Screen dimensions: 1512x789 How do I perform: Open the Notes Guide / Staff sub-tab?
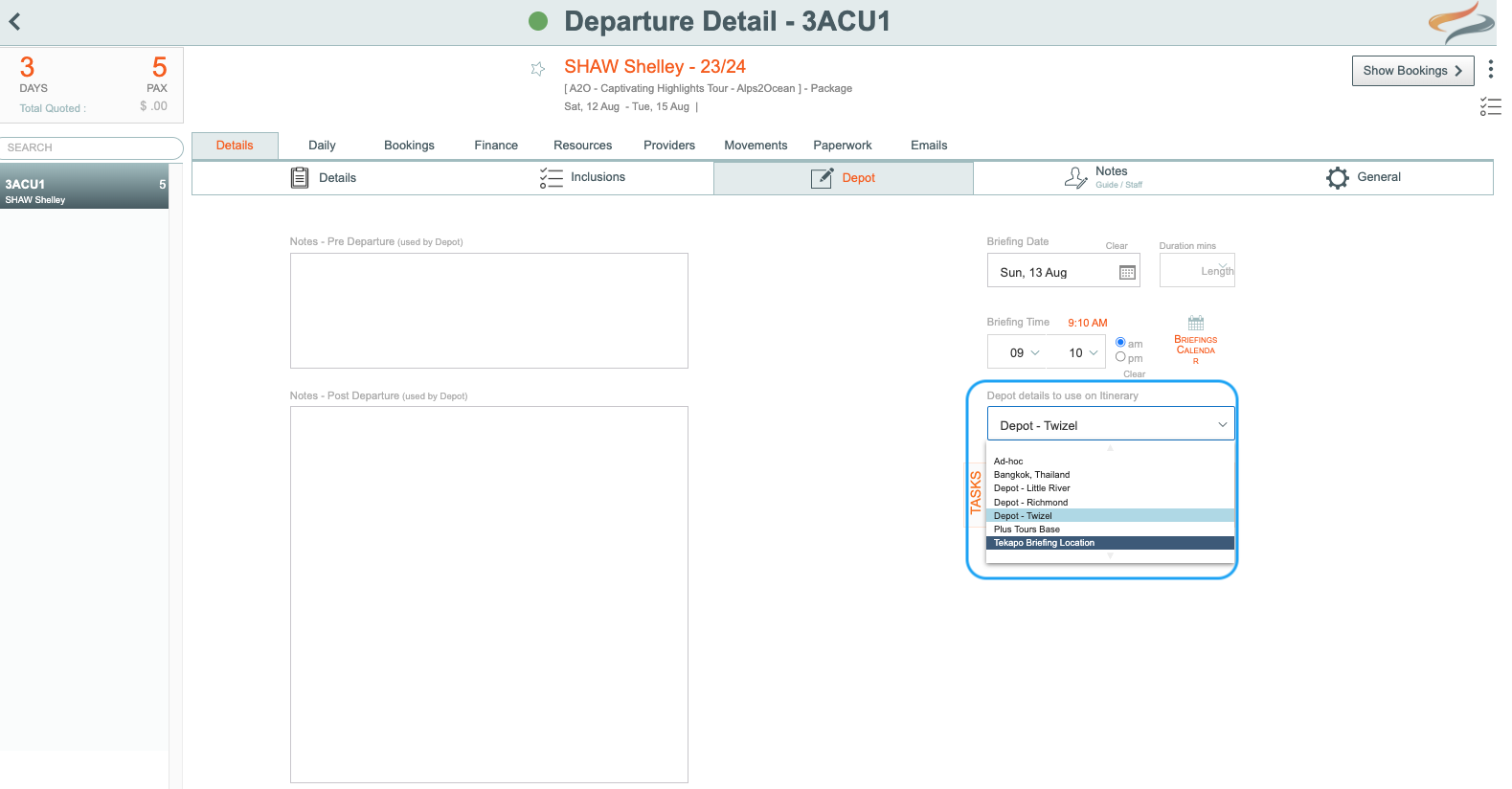pos(1103,177)
